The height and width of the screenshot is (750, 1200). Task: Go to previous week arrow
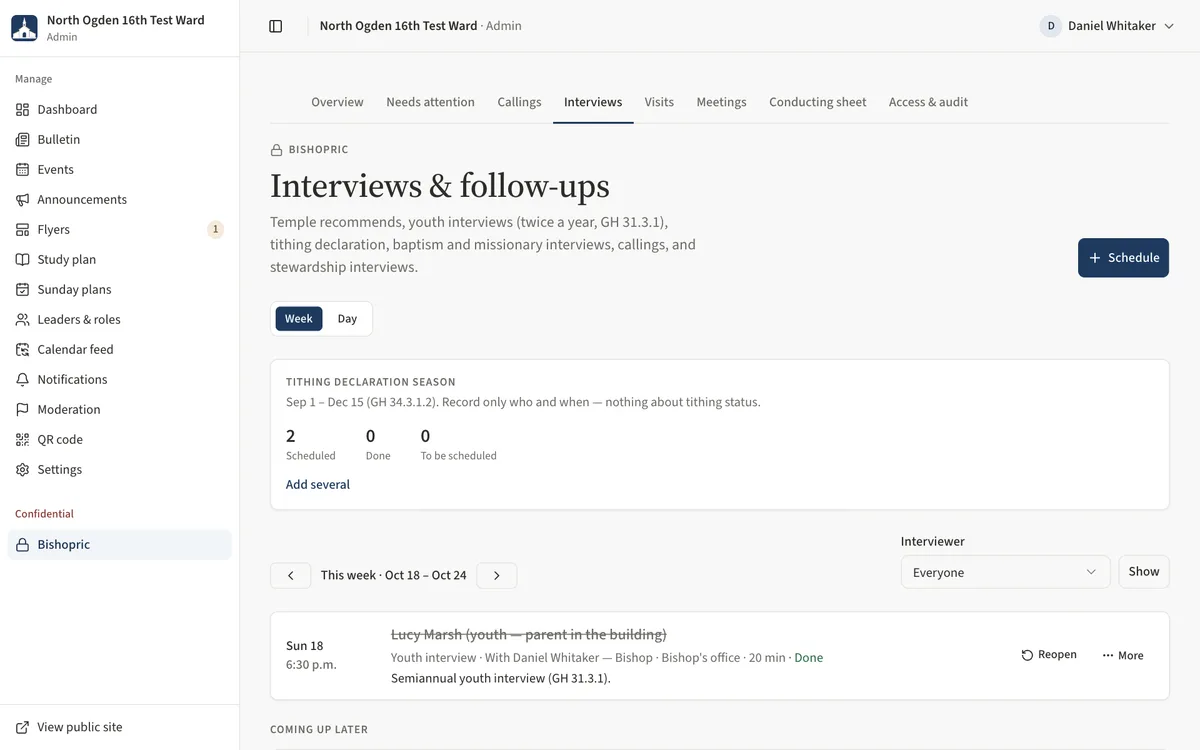291,575
